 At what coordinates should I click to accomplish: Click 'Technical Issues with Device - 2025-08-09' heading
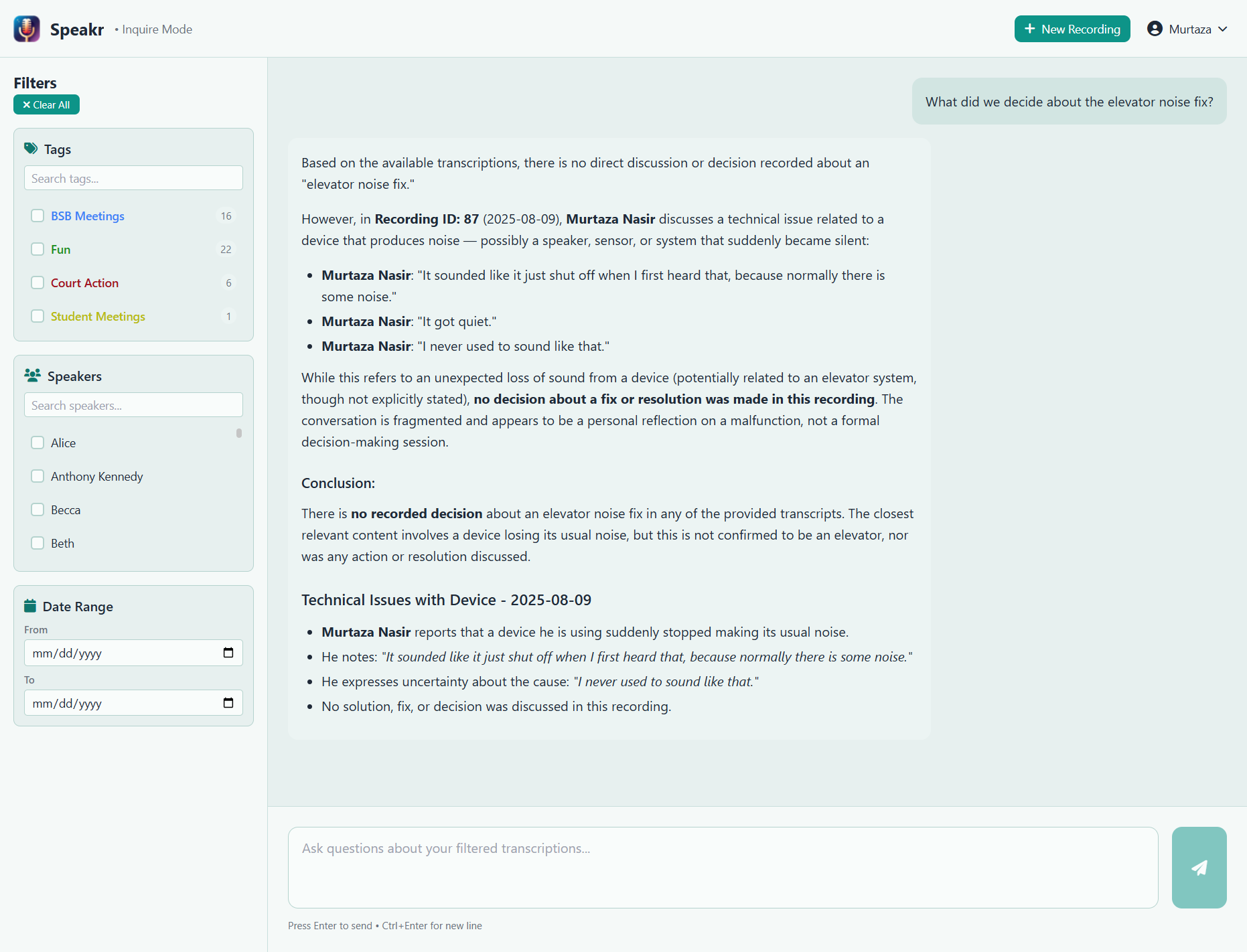tap(446, 600)
